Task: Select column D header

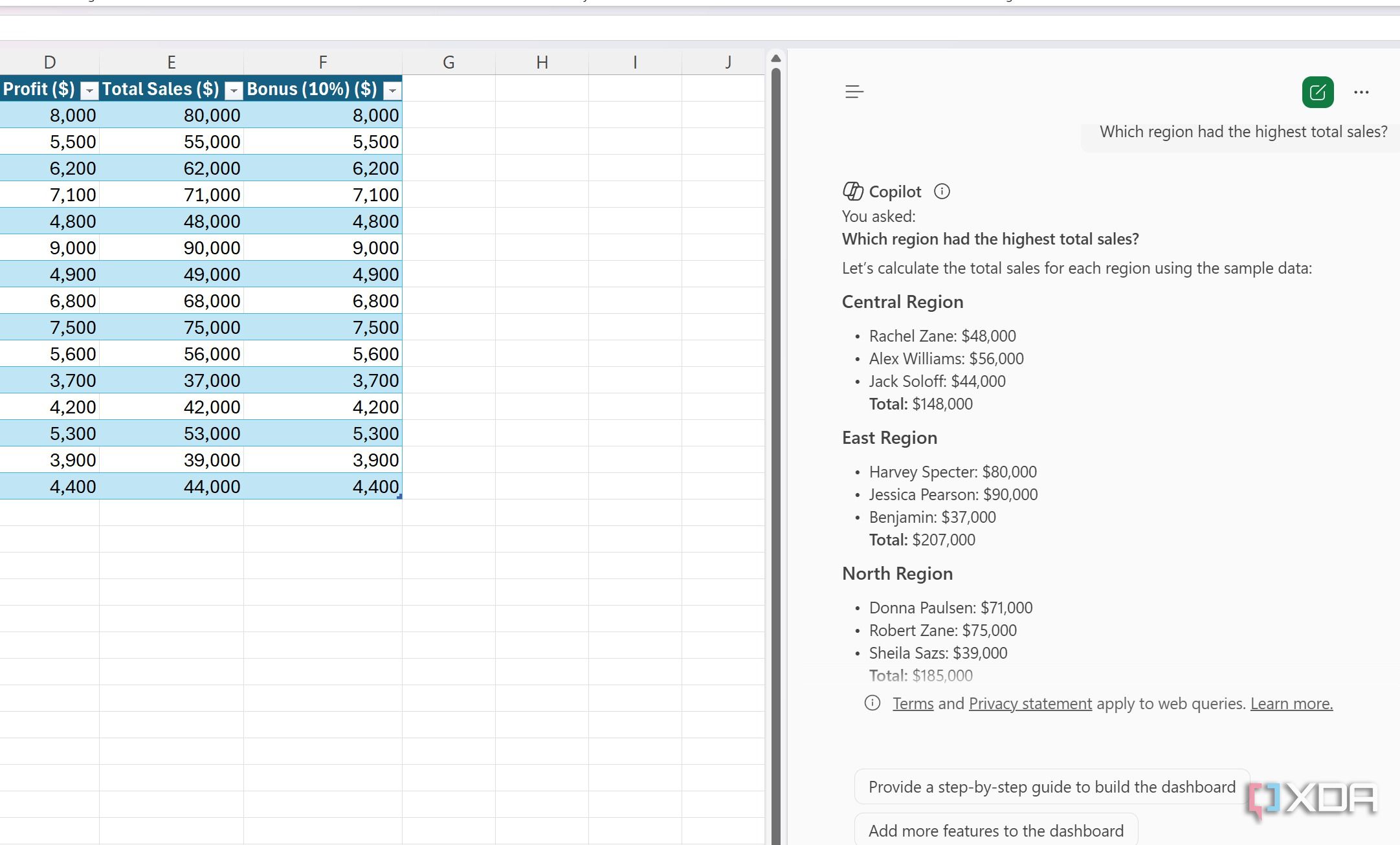Action: tap(50, 62)
